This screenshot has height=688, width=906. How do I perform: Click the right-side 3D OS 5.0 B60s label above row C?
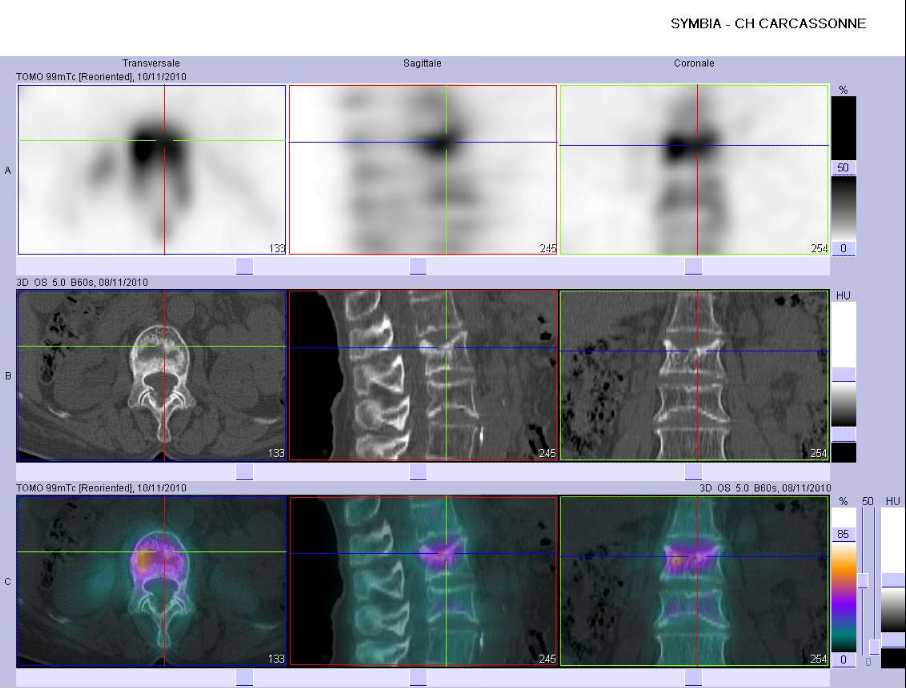[x=765, y=488]
